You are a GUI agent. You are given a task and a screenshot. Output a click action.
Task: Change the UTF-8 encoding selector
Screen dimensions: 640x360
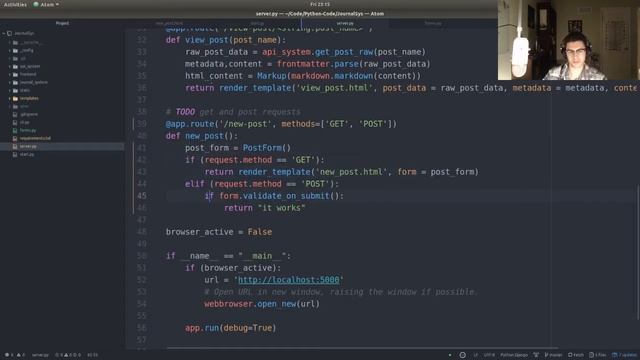pos(489,355)
